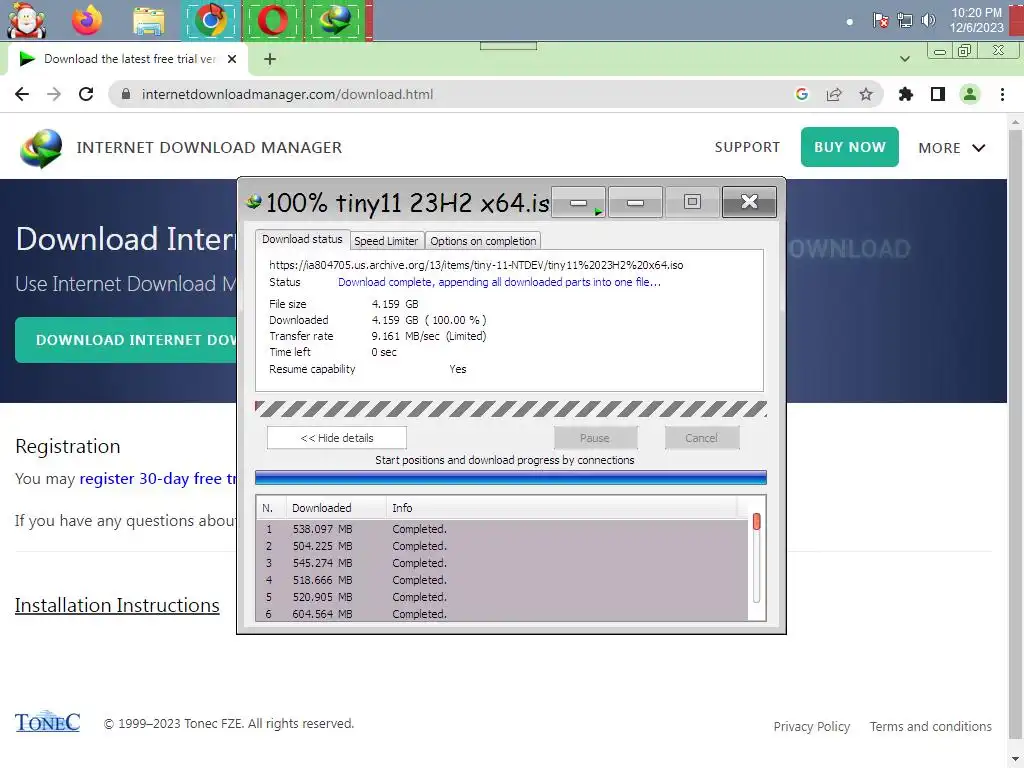Image resolution: width=1024 pixels, height=768 pixels.
Task: Click the BUY NOW button
Action: click(x=850, y=147)
